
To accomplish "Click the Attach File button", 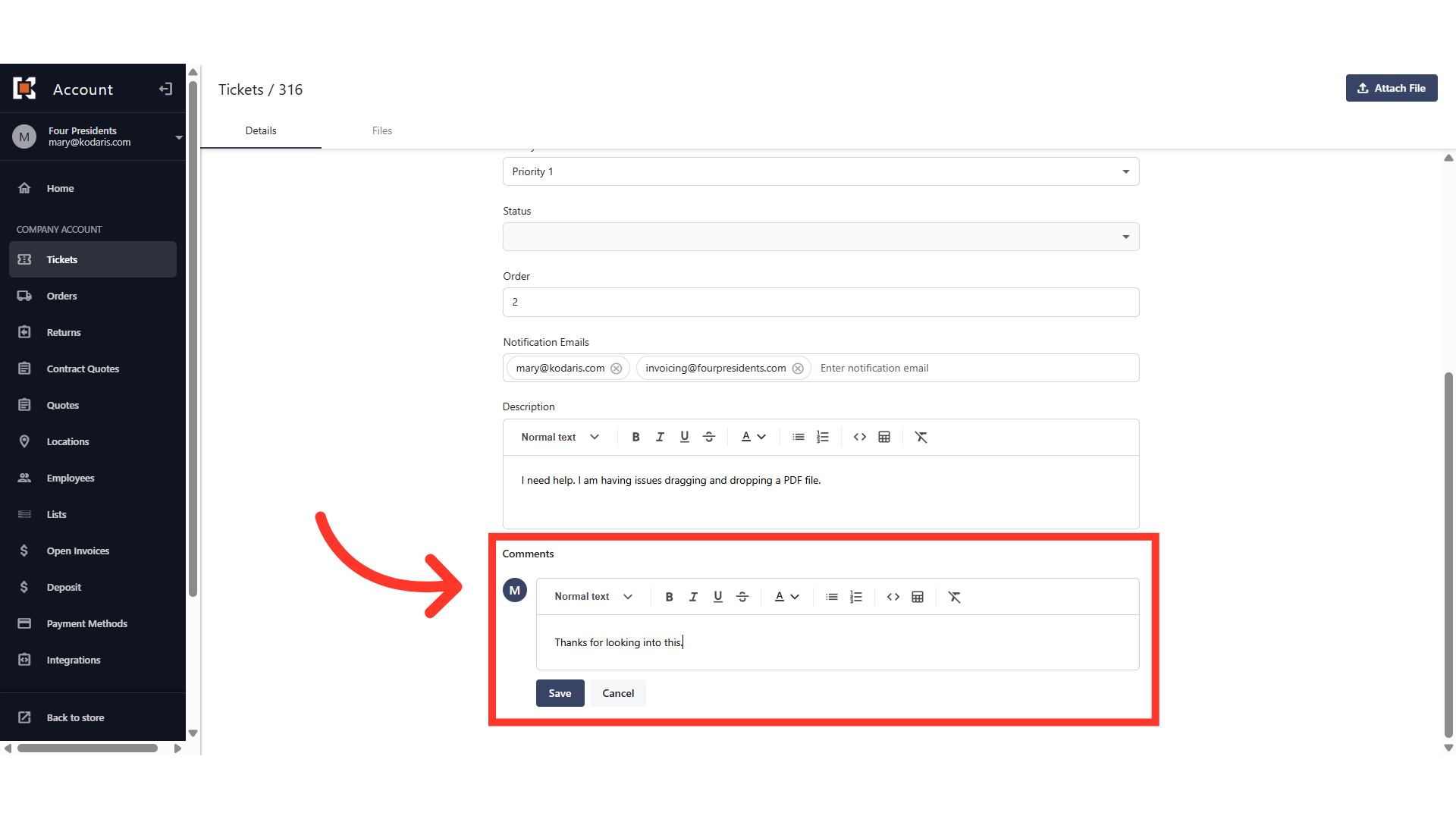I will pyautogui.click(x=1392, y=88).
